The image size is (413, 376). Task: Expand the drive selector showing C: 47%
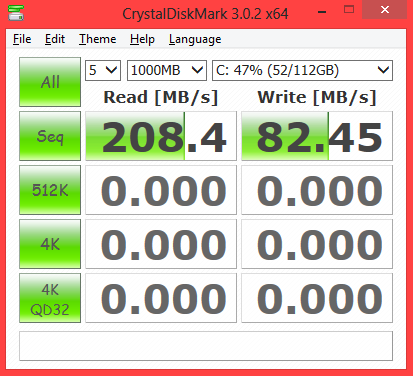point(303,70)
